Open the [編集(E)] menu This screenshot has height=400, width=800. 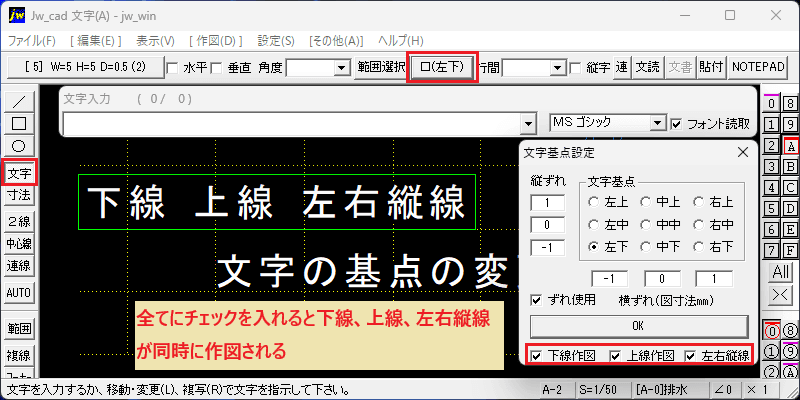point(96,41)
